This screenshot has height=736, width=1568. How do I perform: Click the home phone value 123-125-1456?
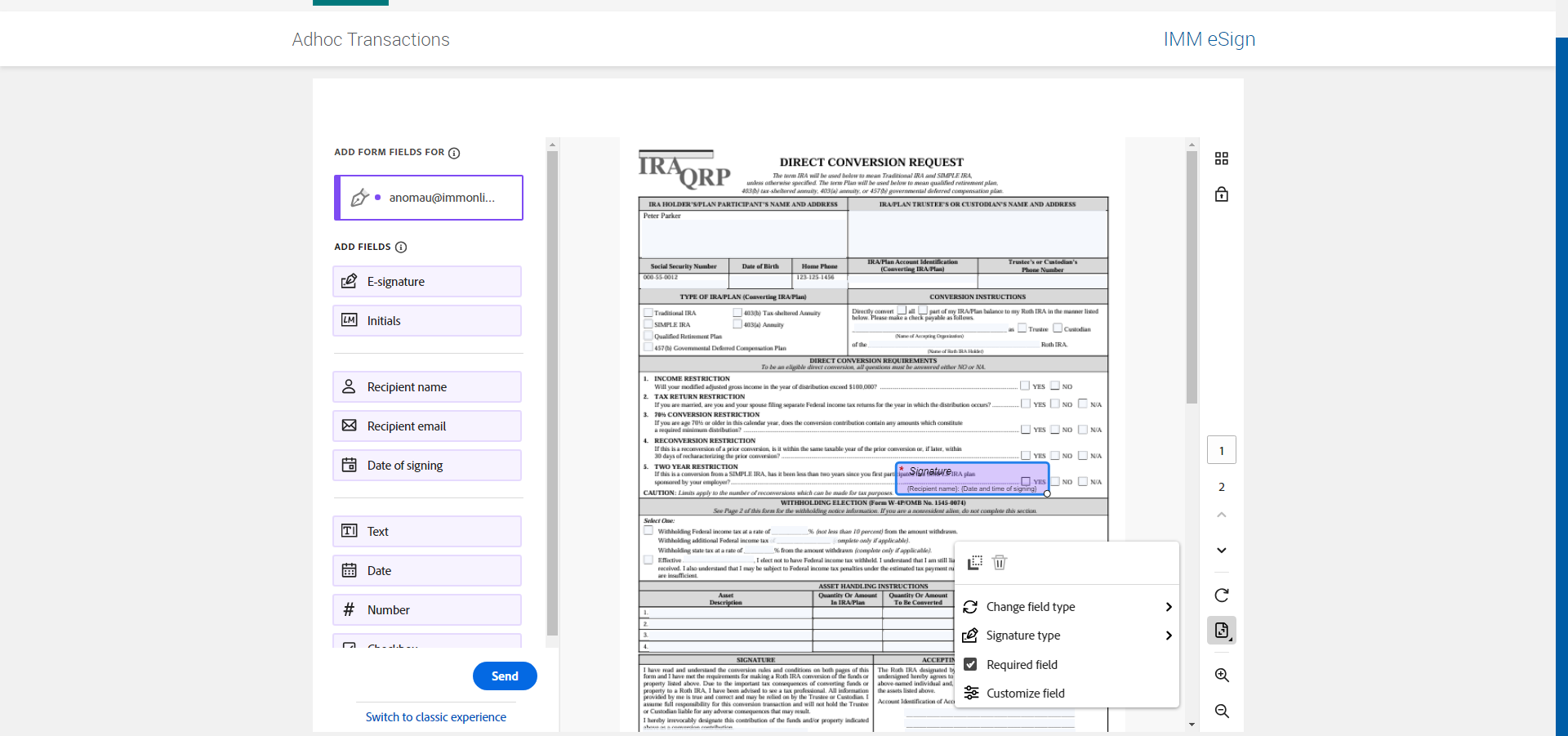(815, 277)
